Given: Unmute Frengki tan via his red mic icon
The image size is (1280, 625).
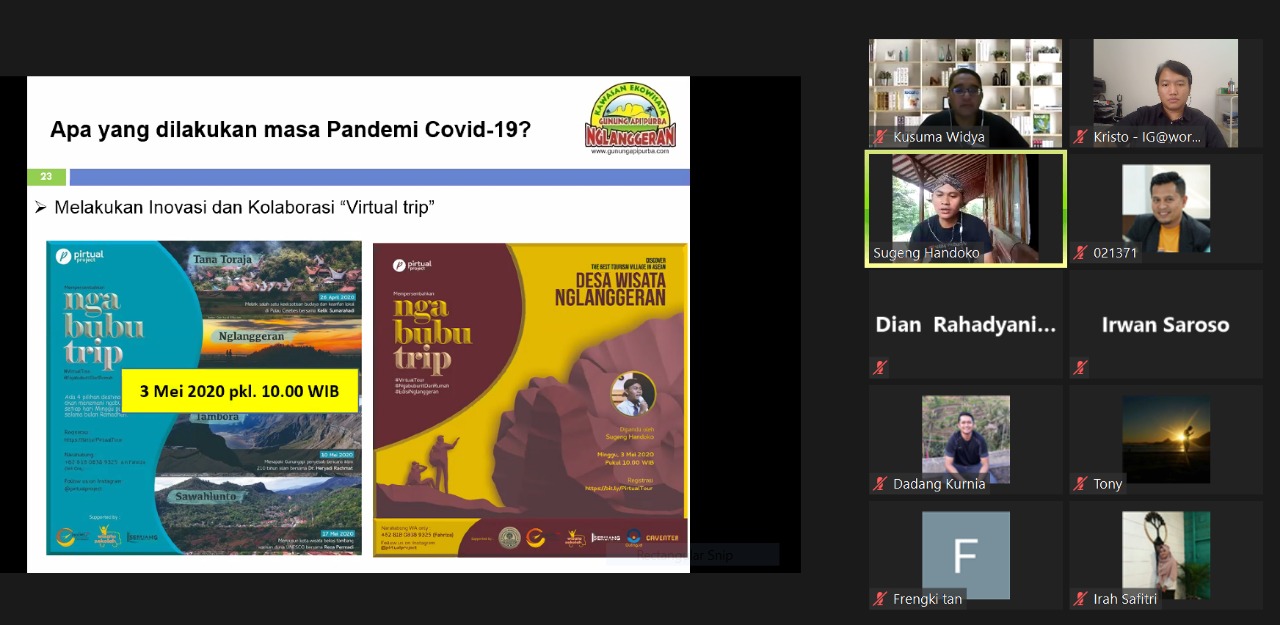Looking at the screenshot, I should tap(878, 599).
